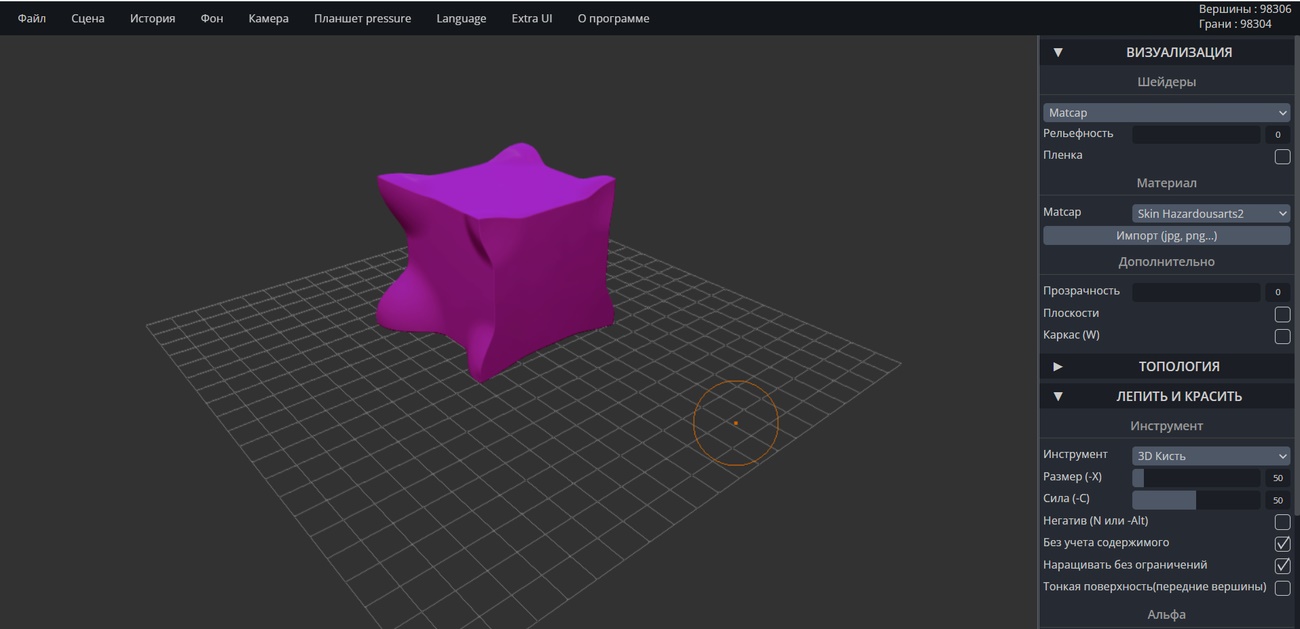1300x629 pixels.
Task: Enable Негатив (N или -Alt)
Action: tap(1281, 521)
